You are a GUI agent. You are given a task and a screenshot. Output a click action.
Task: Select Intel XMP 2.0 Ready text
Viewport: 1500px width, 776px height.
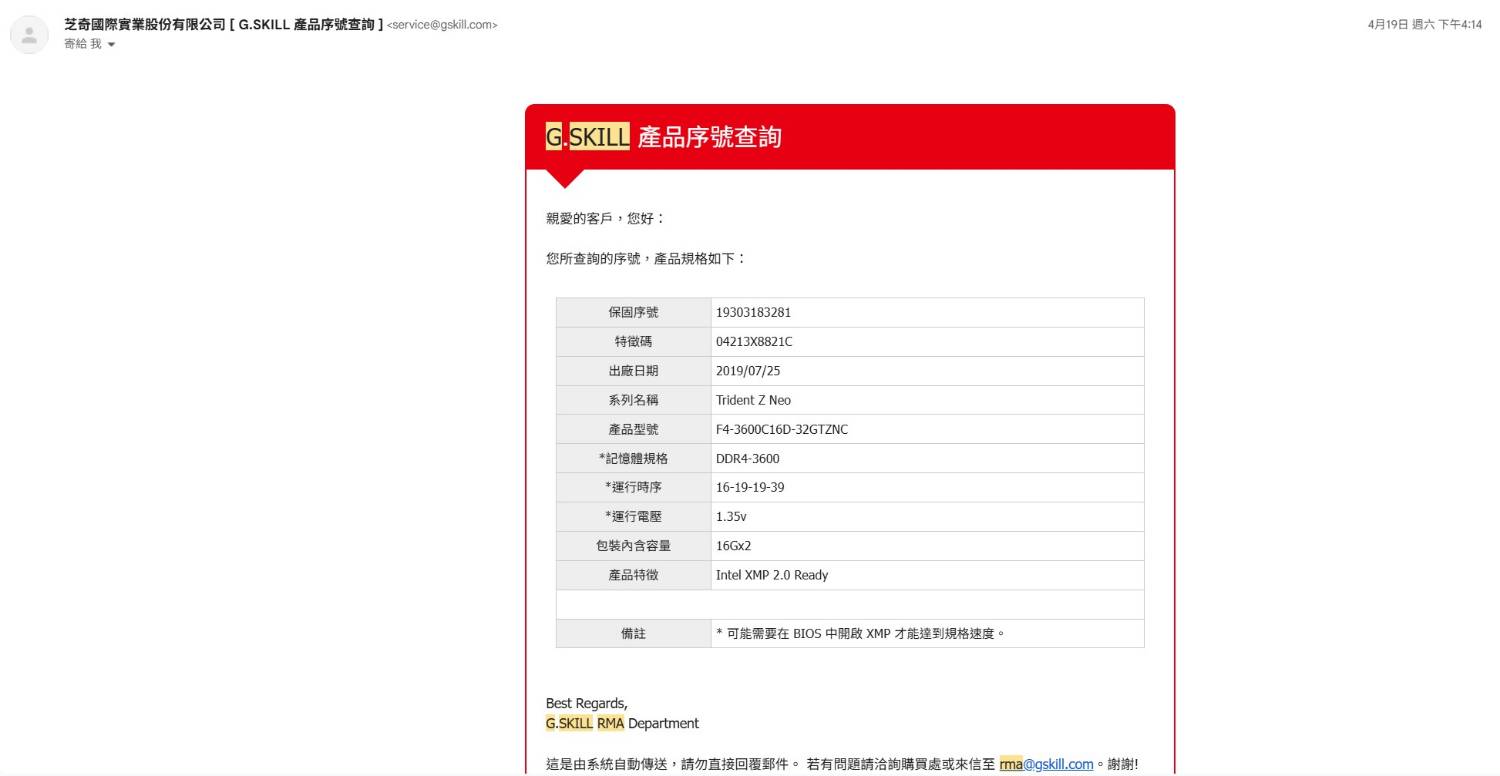[x=772, y=575]
